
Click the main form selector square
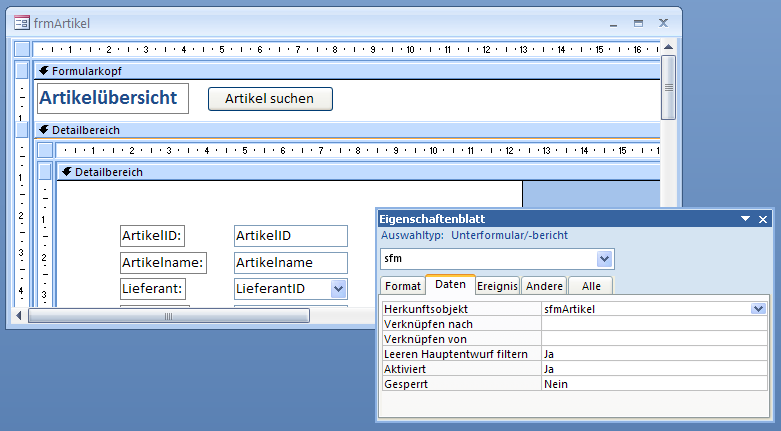click(x=22, y=49)
